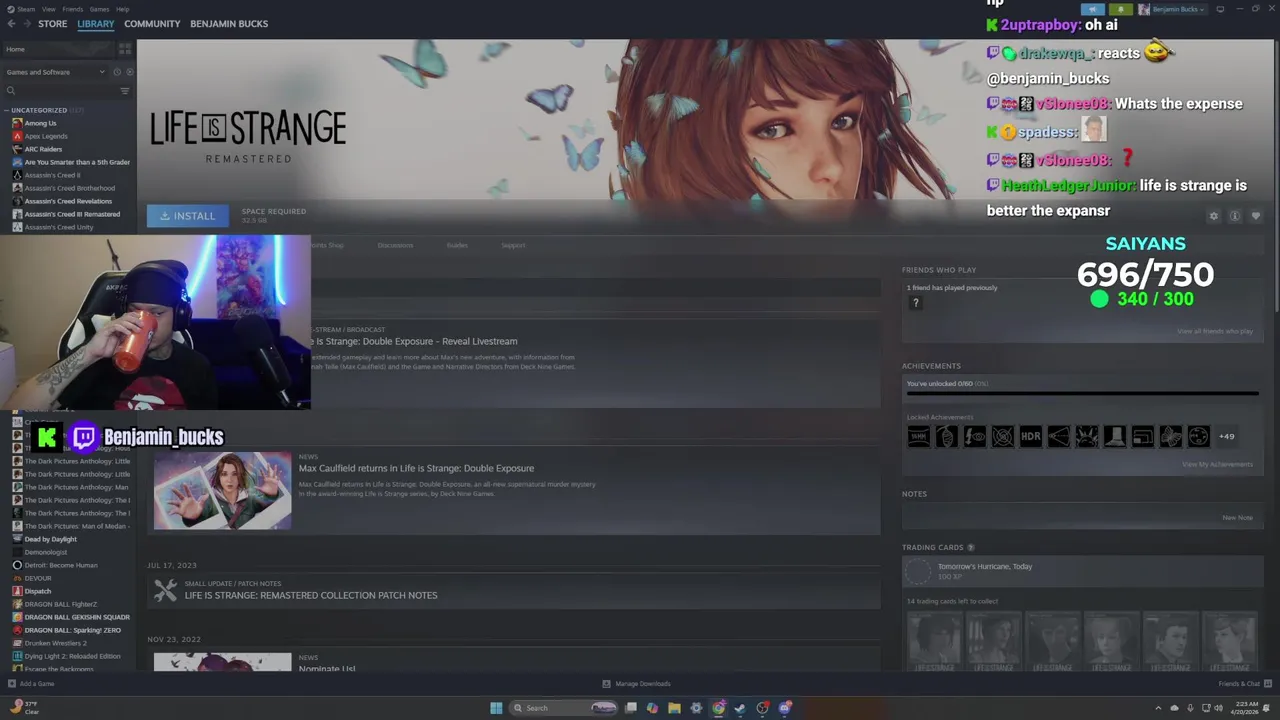This screenshot has width=1280, height=720.
Task: Switch library to grid collections view icon
Action: (125, 48)
